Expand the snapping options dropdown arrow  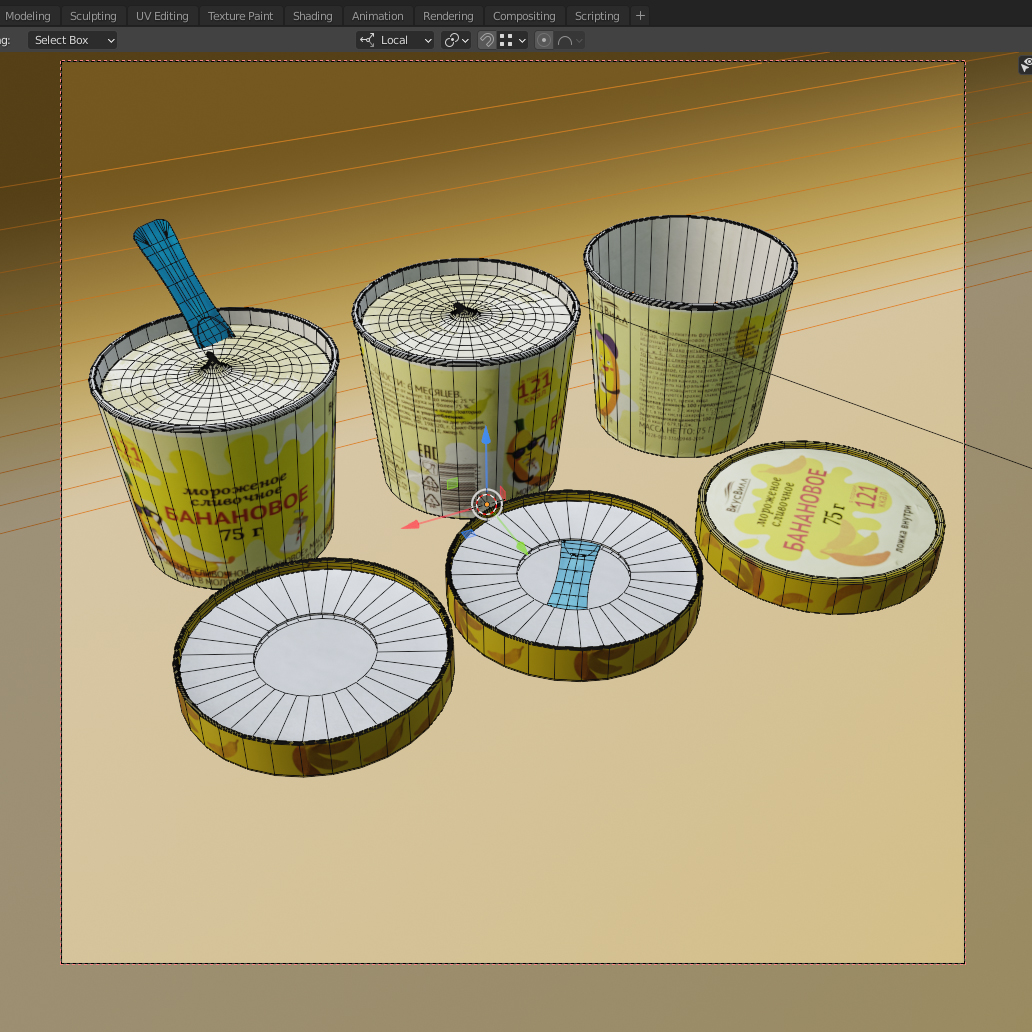click(522, 40)
